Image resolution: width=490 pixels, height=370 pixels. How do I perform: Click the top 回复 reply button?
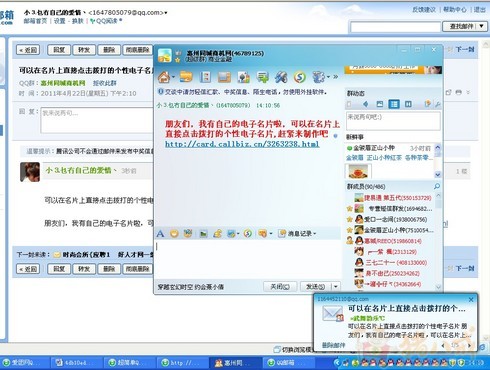click(59, 50)
